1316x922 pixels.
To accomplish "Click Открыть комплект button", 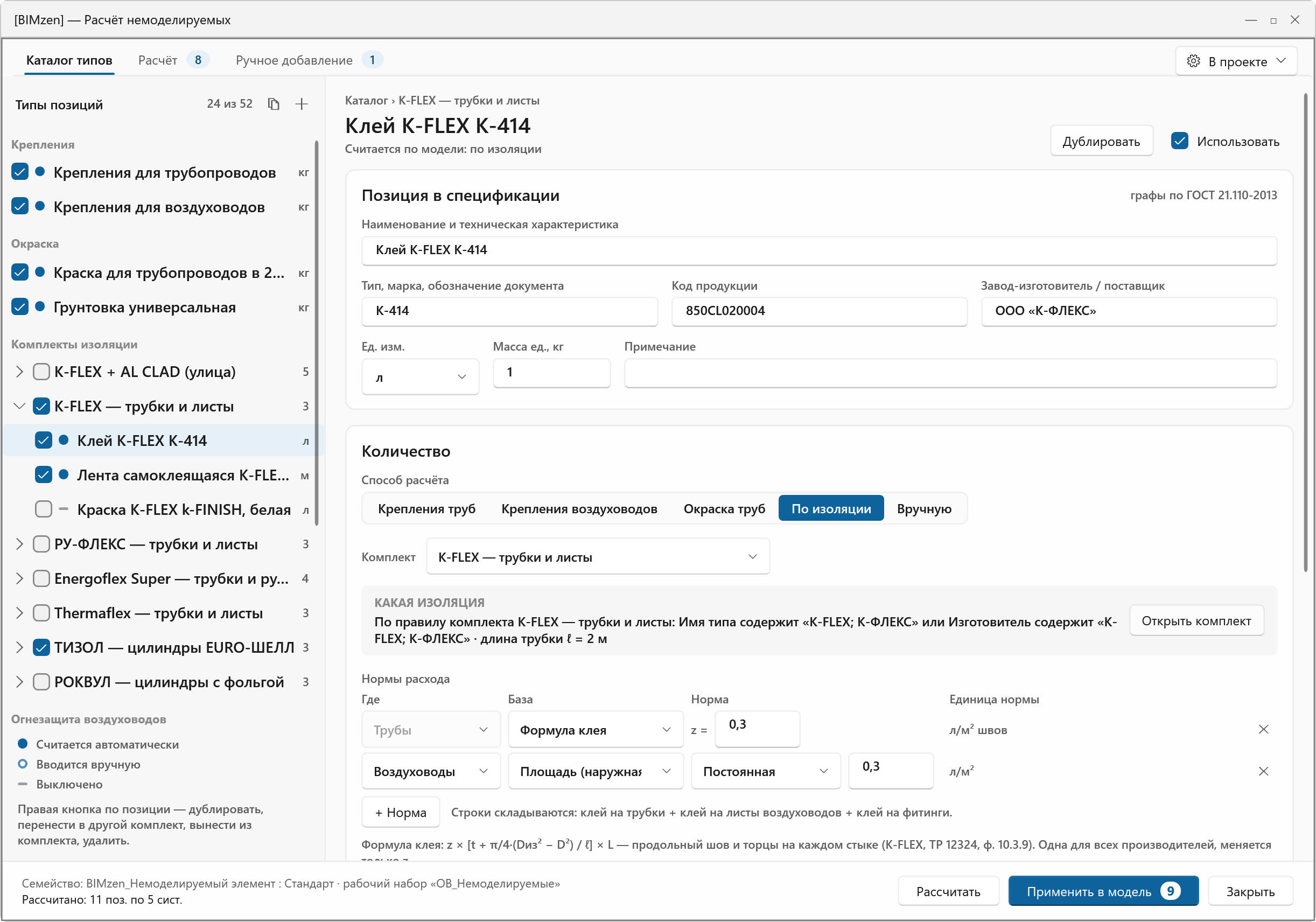I will pos(1196,621).
